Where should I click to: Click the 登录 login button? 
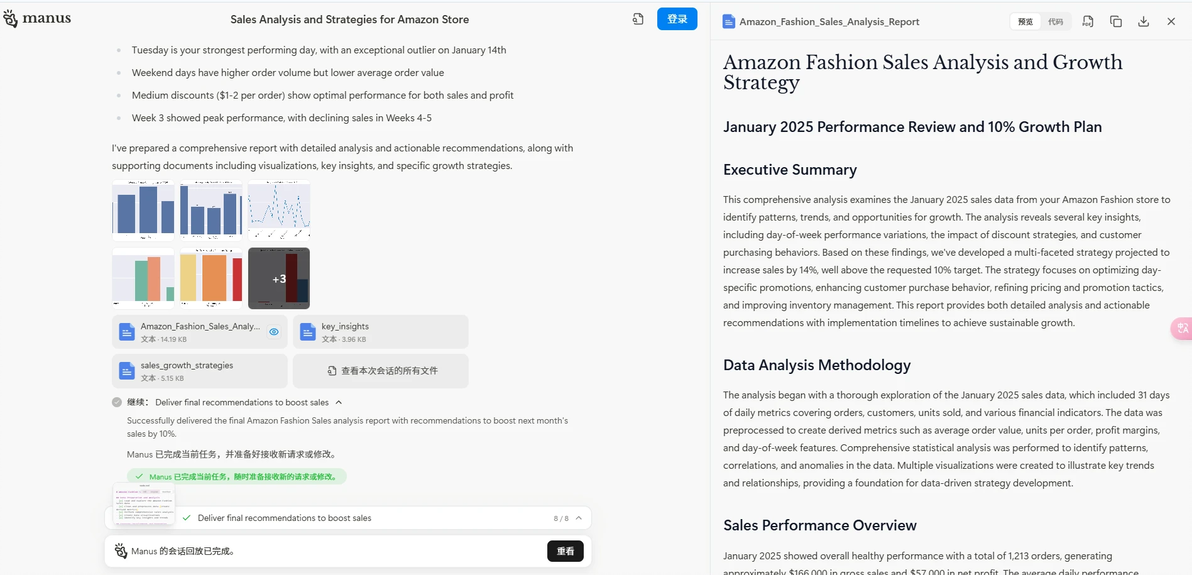tap(677, 19)
